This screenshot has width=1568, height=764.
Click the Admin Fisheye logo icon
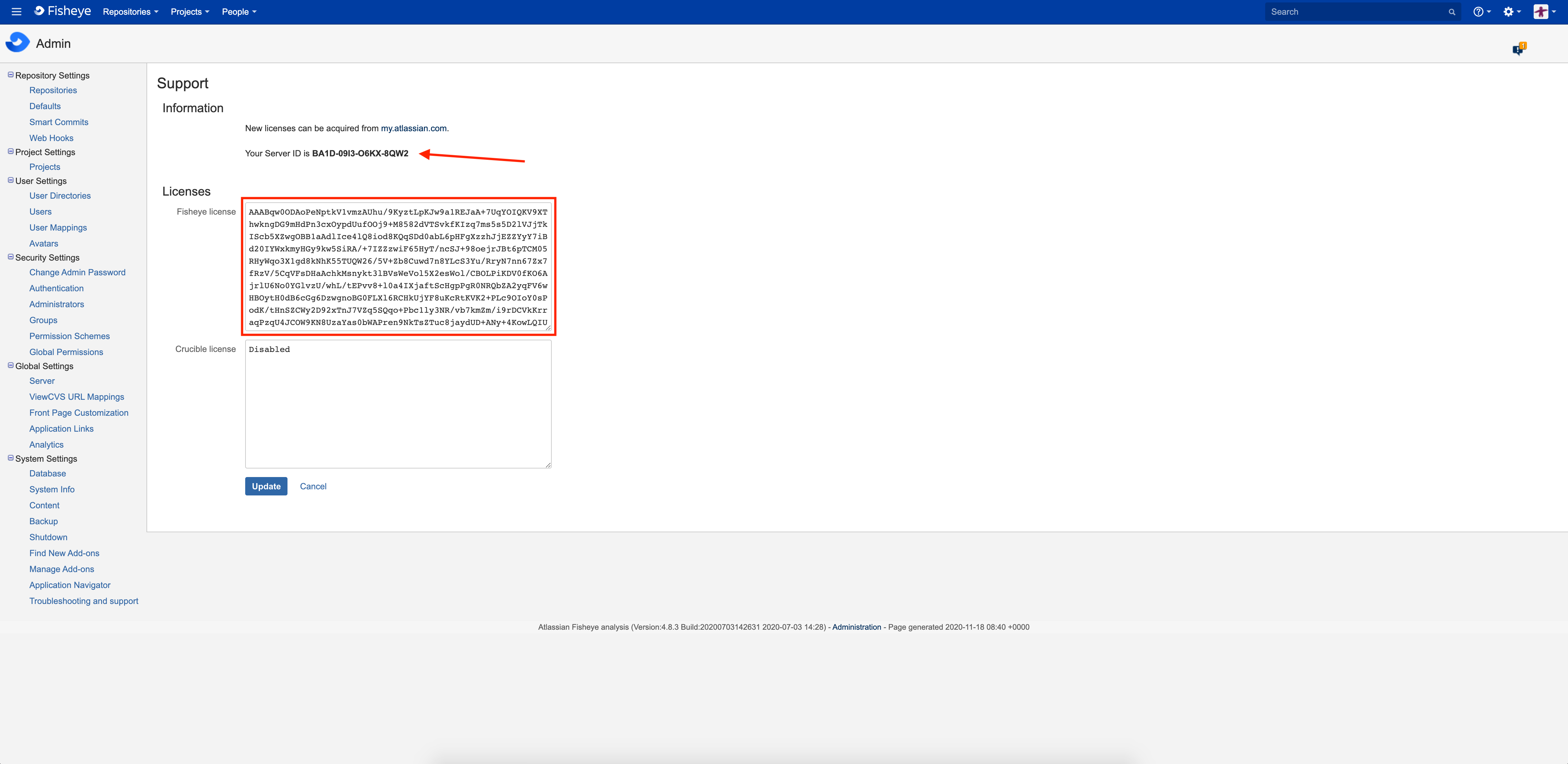[18, 43]
